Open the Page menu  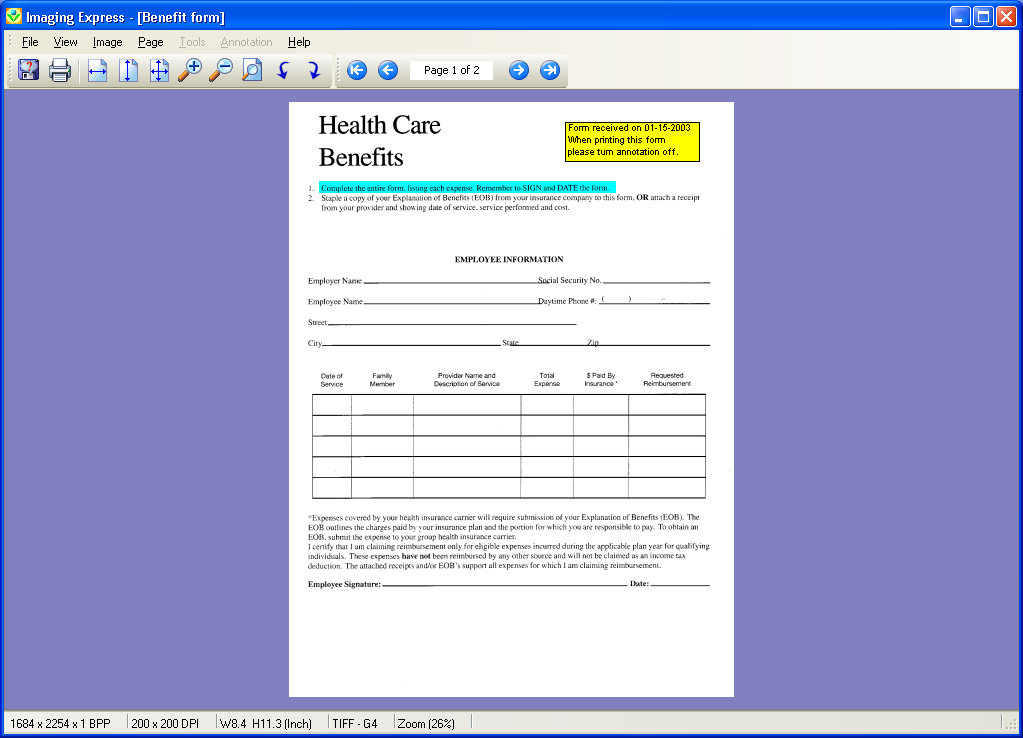151,42
